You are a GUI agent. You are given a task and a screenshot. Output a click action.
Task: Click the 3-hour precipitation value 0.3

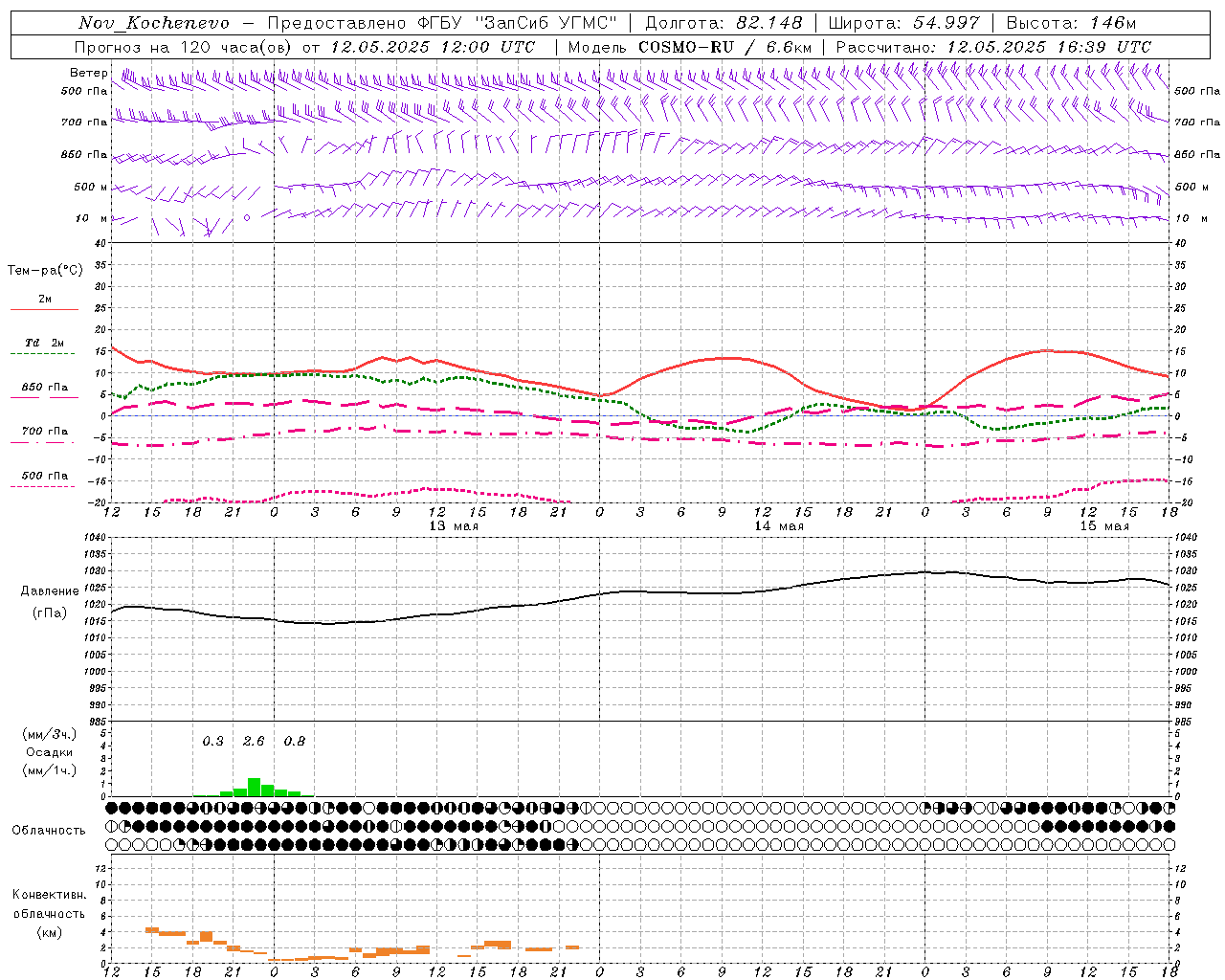click(x=212, y=742)
